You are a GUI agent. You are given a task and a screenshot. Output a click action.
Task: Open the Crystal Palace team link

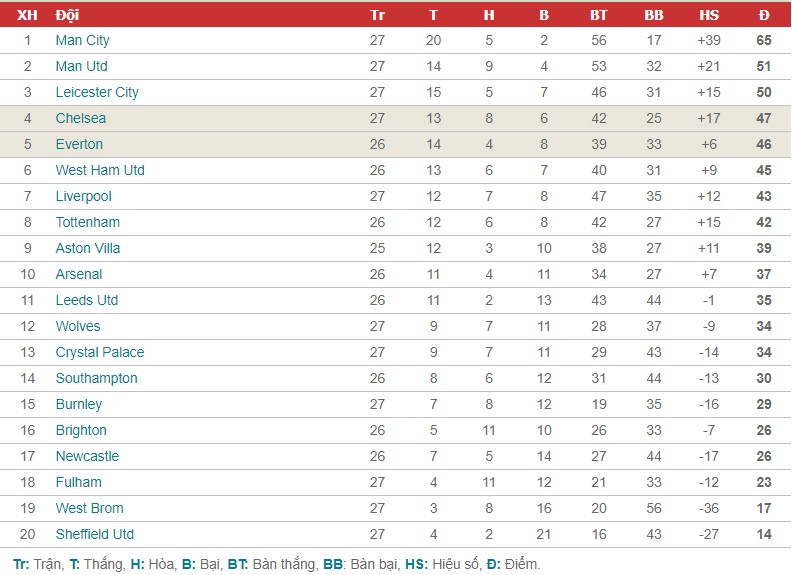pyautogui.click(x=100, y=352)
